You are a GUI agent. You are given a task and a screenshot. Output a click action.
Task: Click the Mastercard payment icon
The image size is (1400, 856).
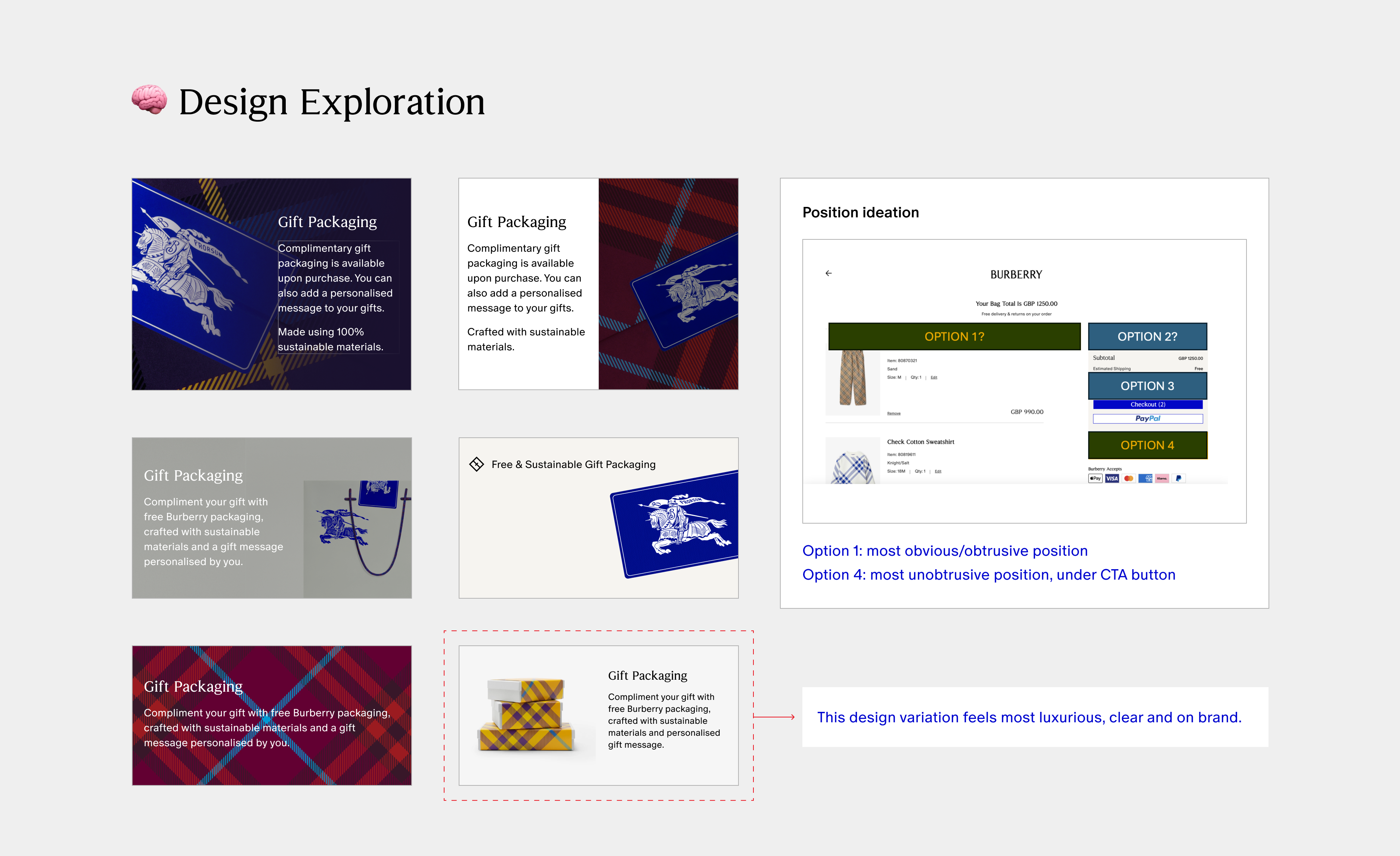coord(1128,478)
